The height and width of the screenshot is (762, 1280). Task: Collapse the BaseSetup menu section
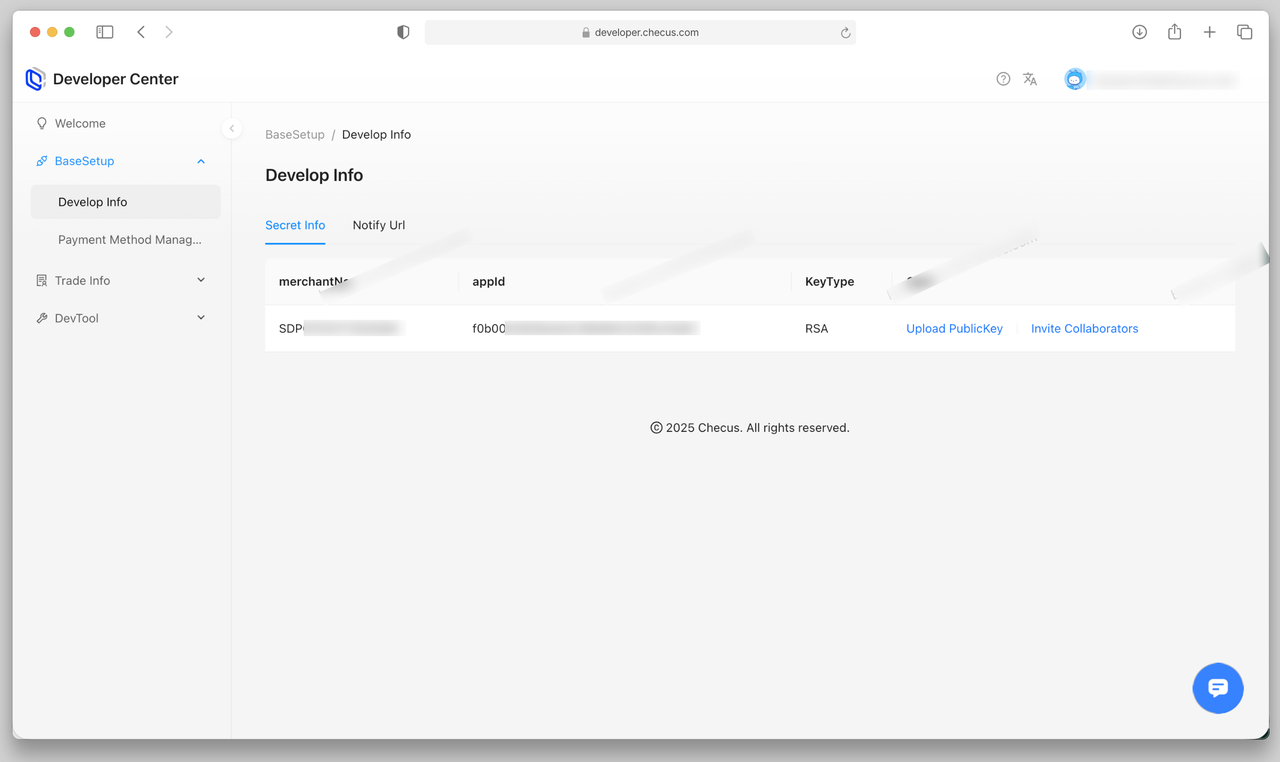tap(201, 161)
